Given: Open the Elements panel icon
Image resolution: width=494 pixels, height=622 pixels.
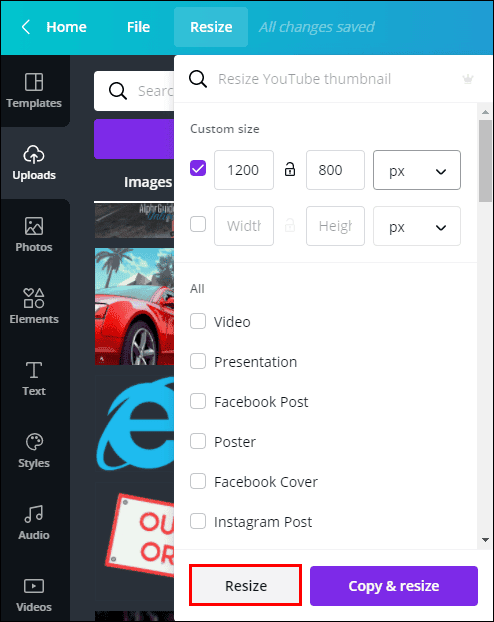Looking at the screenshot, I should coord(34,298).
